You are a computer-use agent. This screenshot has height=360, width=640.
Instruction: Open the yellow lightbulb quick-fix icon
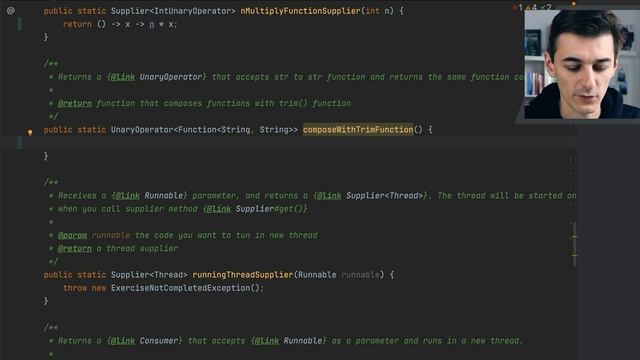point(30,132)
